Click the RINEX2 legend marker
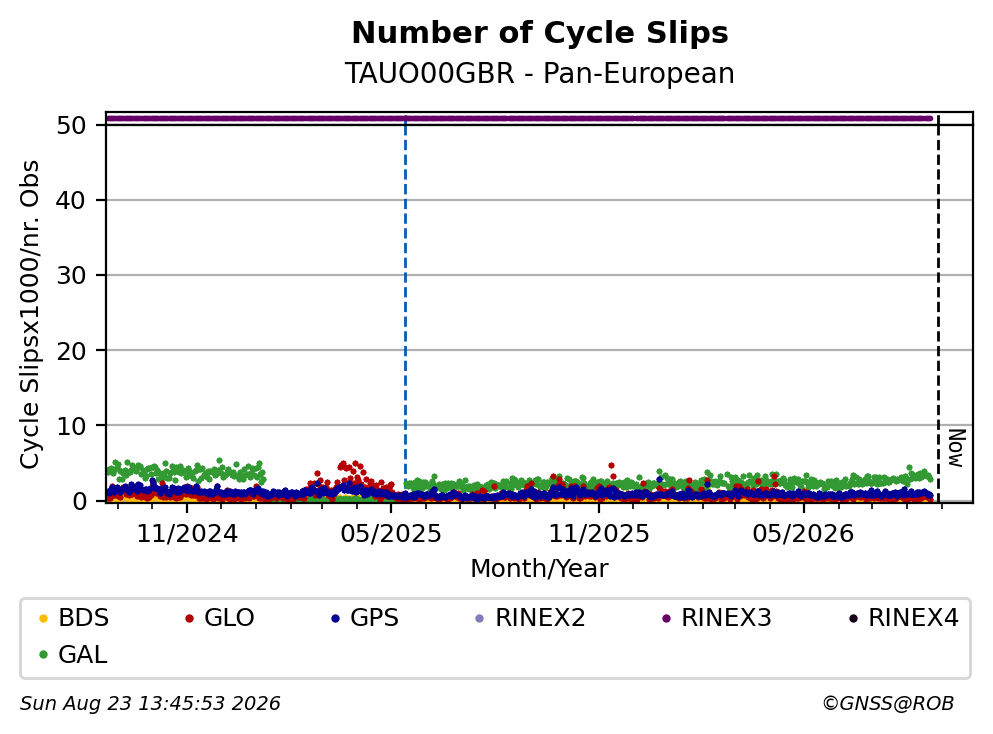 479,618
